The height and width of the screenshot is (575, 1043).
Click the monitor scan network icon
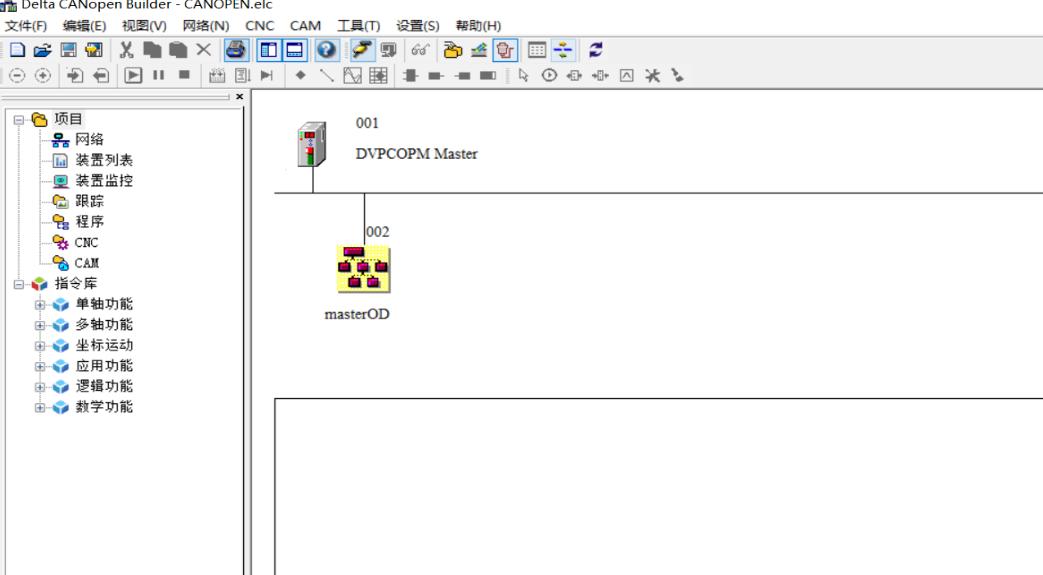point(388,50)
